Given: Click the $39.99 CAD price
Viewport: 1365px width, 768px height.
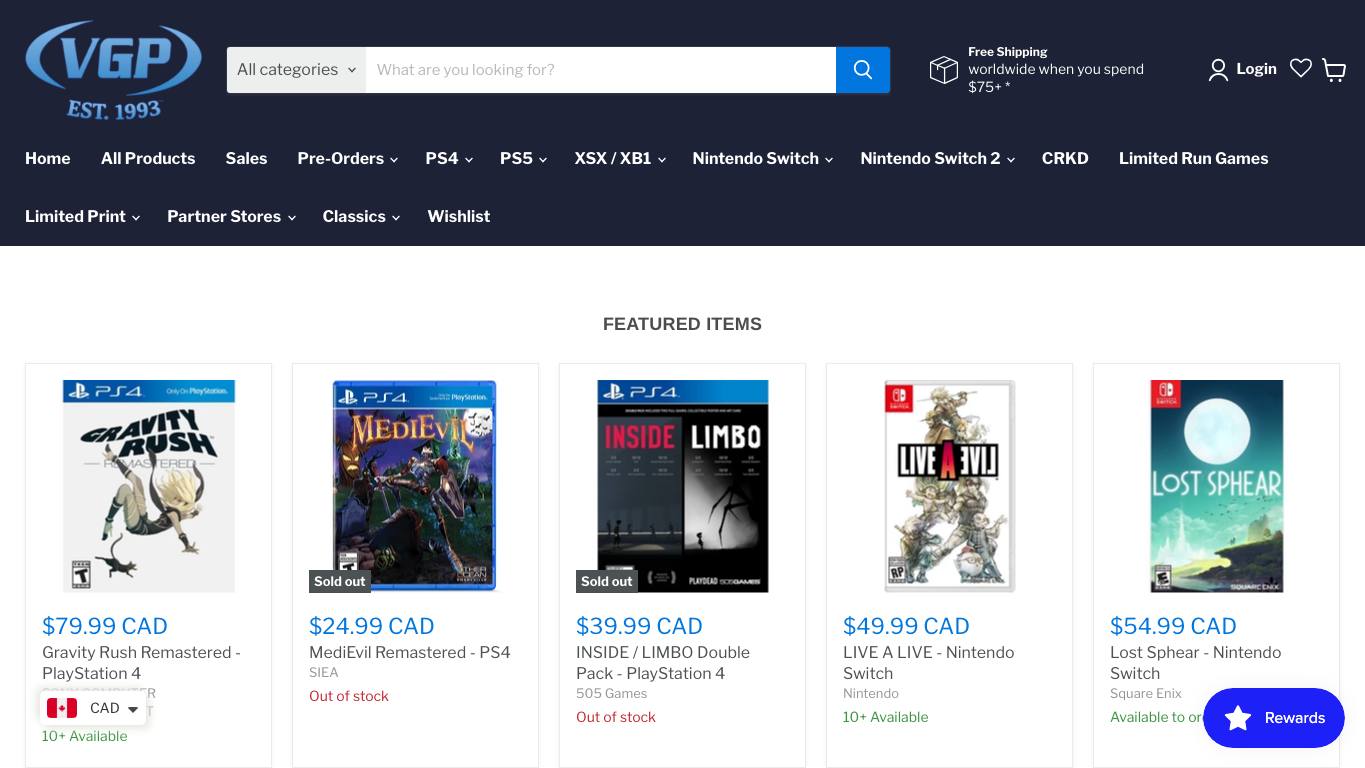Looking at the screenshot, I should click(x=639, y=626).
